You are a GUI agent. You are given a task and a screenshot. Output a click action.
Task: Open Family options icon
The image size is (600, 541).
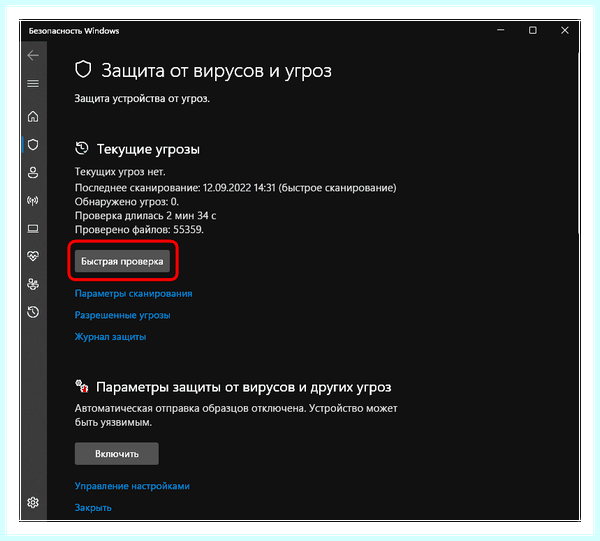[x=33, y=284]
